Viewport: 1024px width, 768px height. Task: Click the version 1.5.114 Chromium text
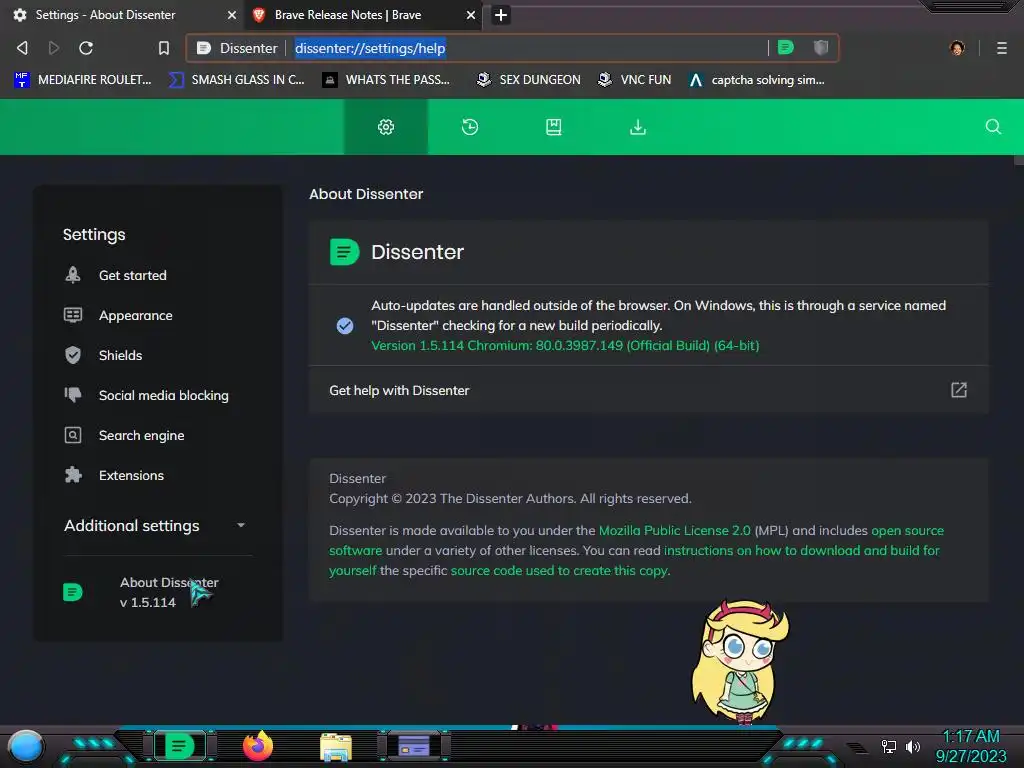[565, 345]
